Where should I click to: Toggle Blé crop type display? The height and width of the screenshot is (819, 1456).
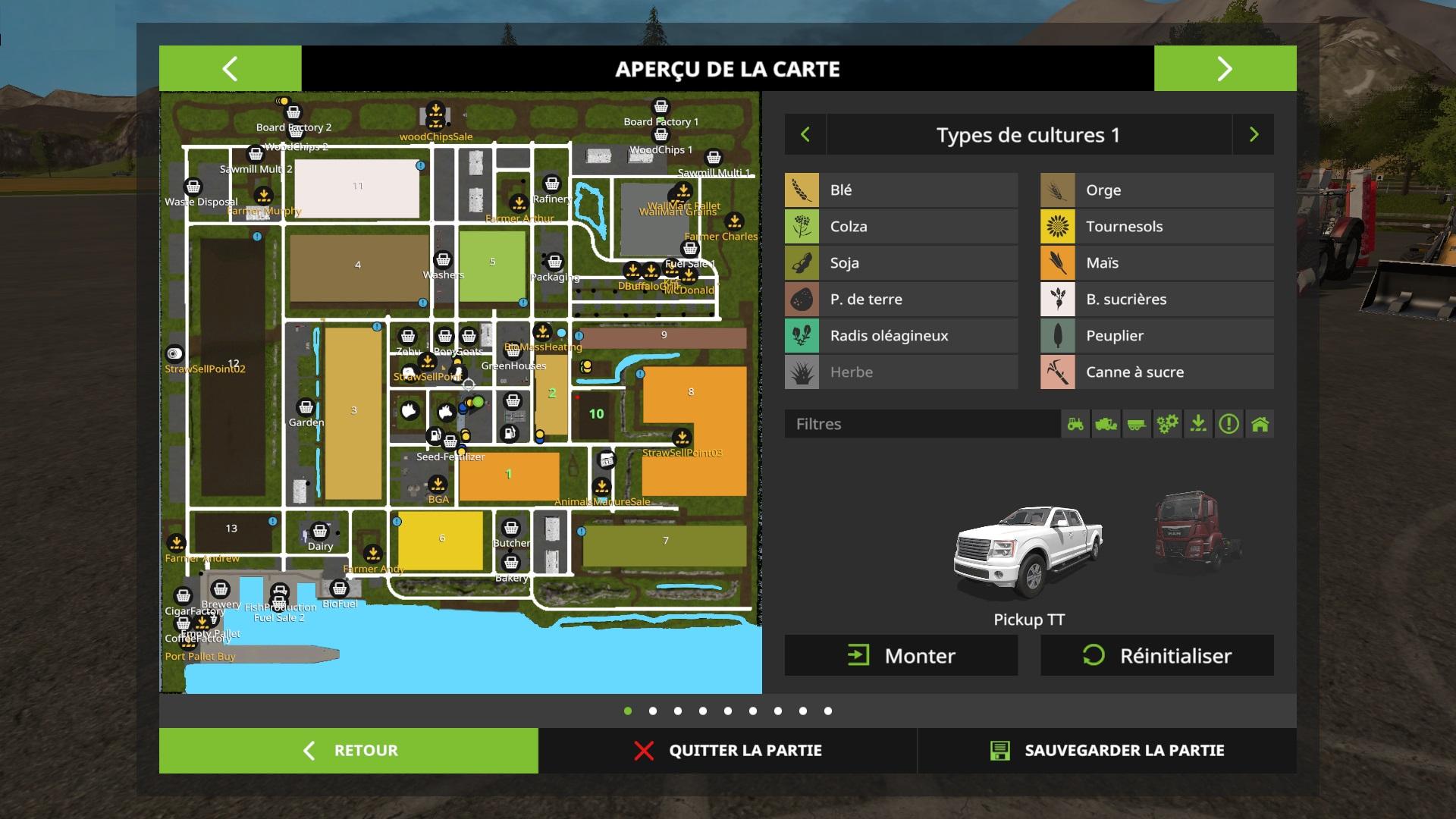click(901, 190)
